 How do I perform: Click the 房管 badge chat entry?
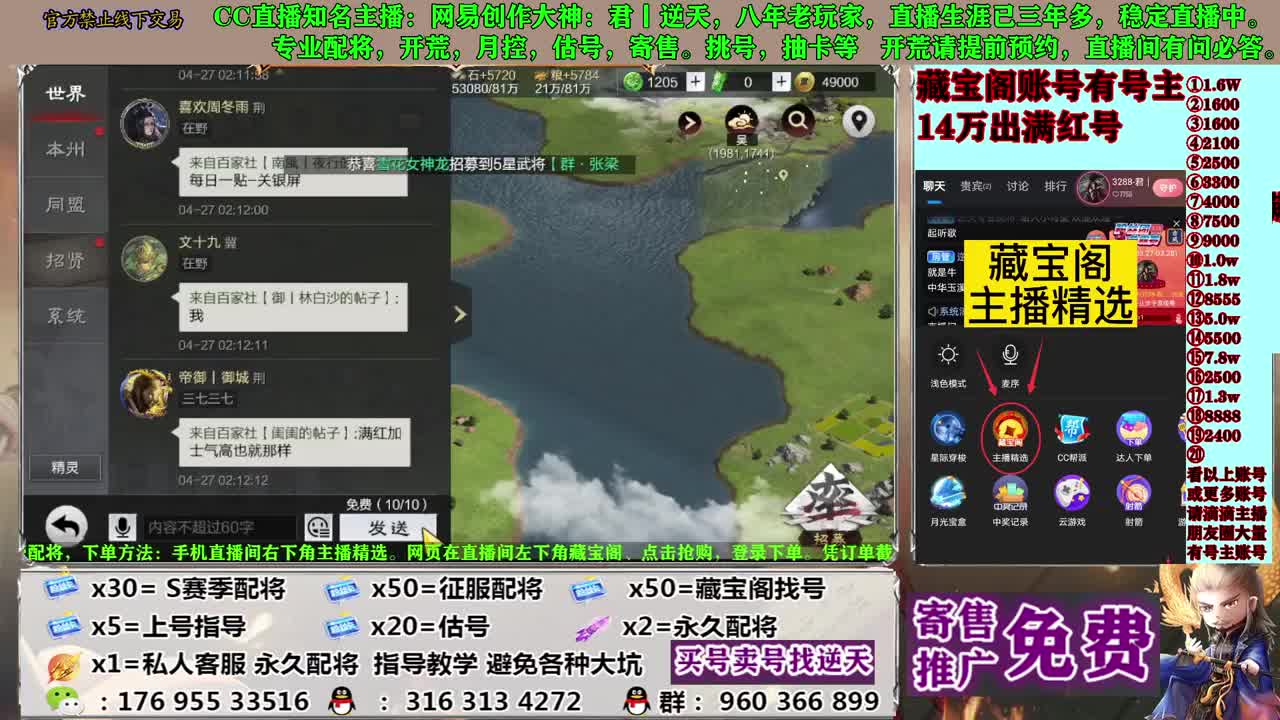point(939,256)
